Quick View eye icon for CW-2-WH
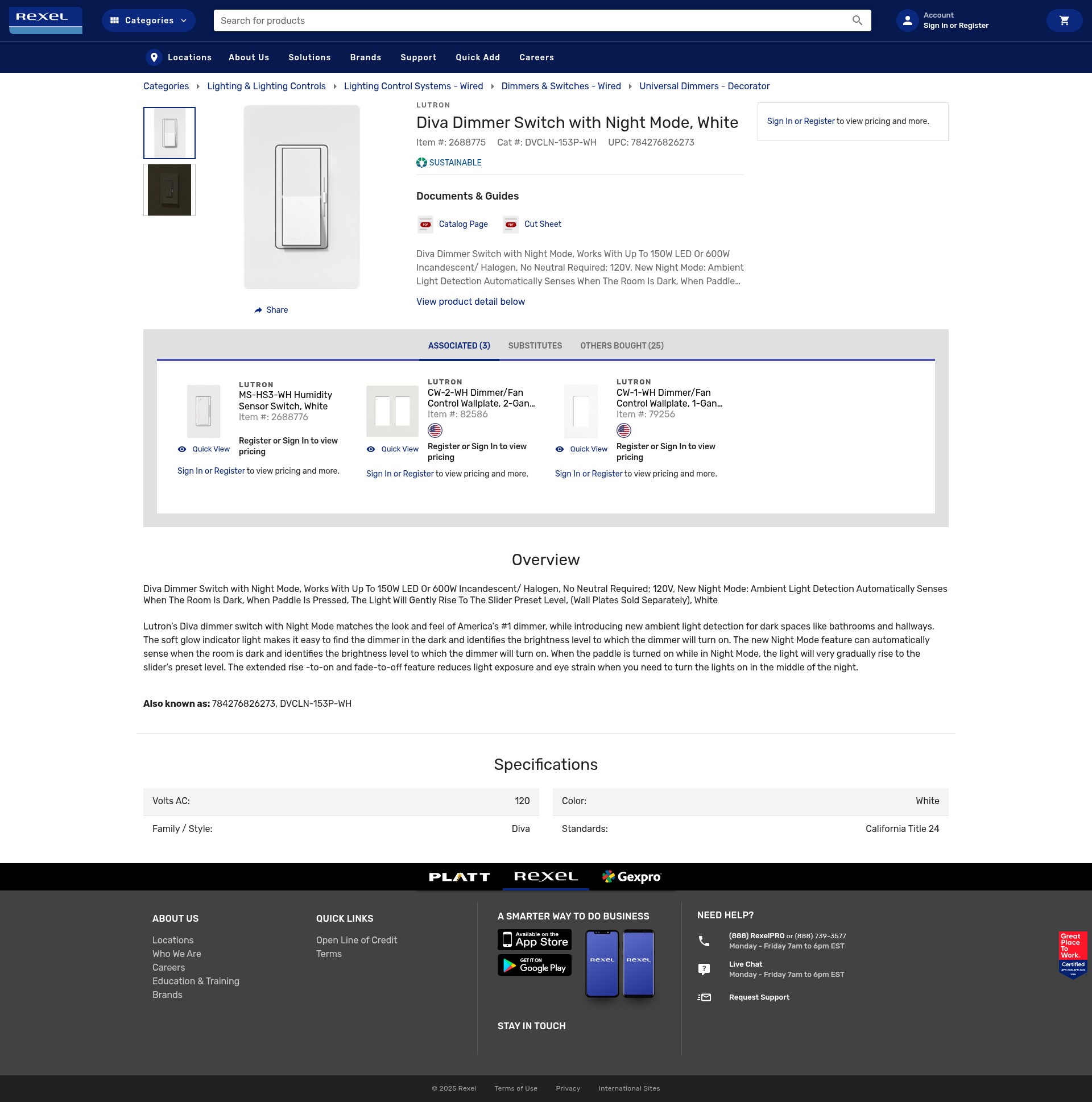The width and height of the screenshot is (1092, 1102). click(371, 449)
